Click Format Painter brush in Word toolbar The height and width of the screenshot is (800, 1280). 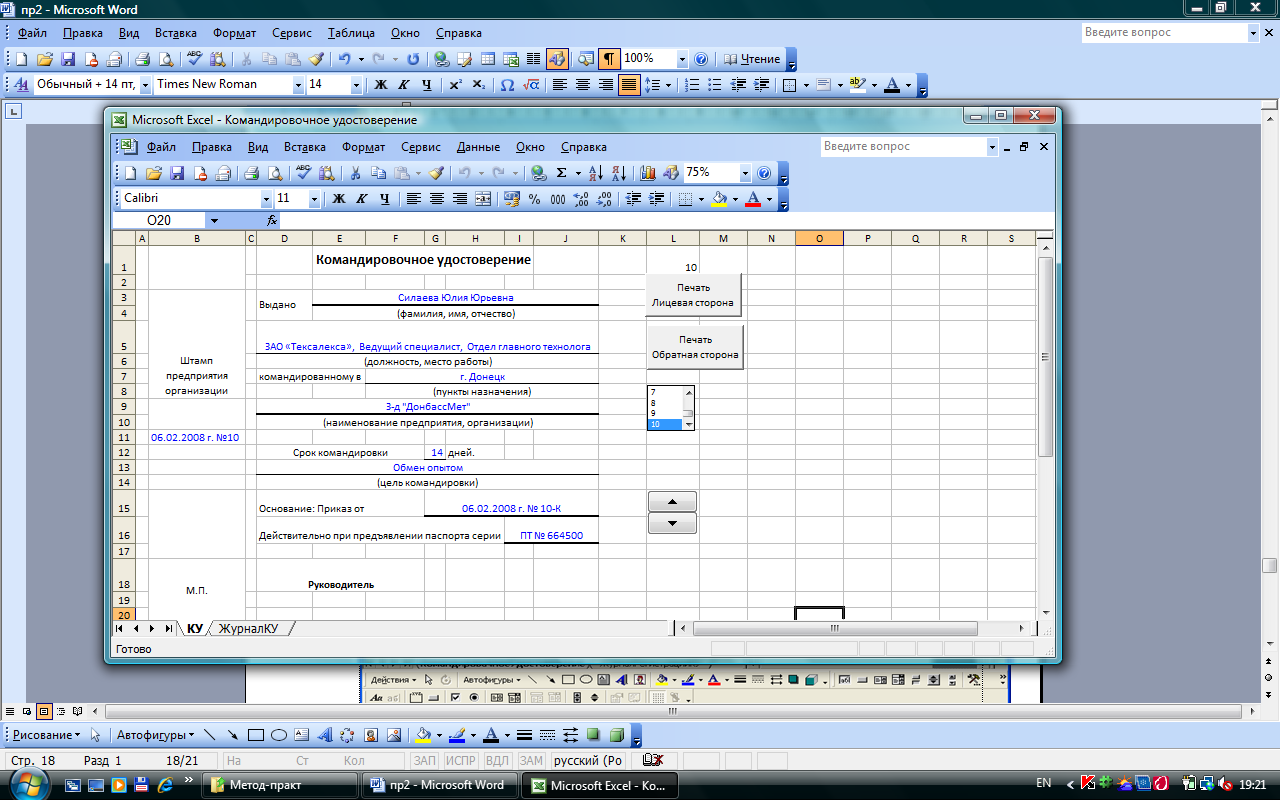tap(316, 59)
